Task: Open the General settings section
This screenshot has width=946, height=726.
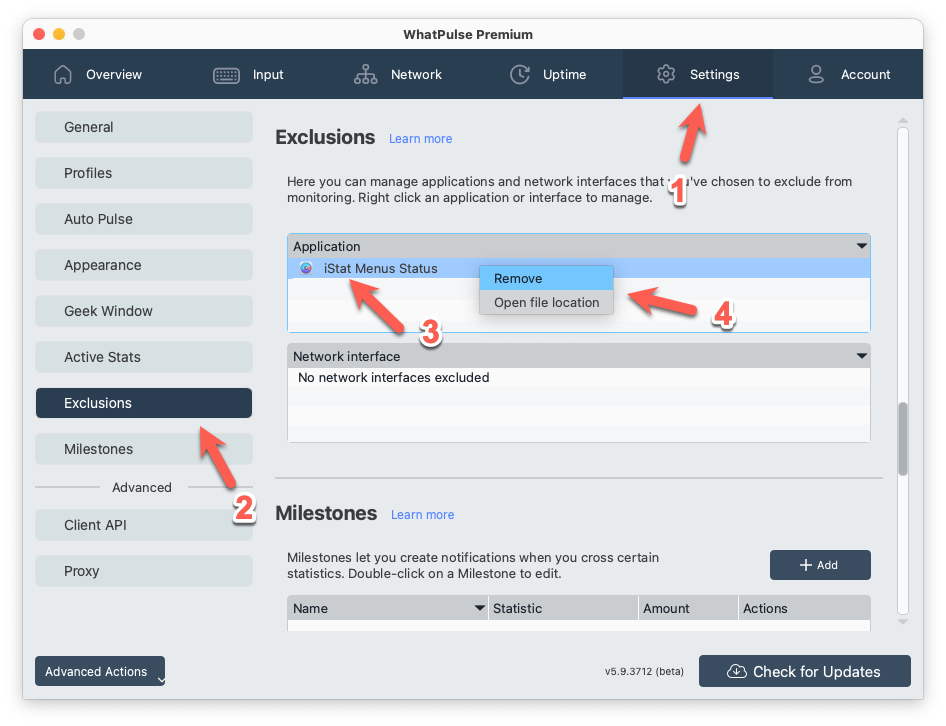Action: point(144,127)
